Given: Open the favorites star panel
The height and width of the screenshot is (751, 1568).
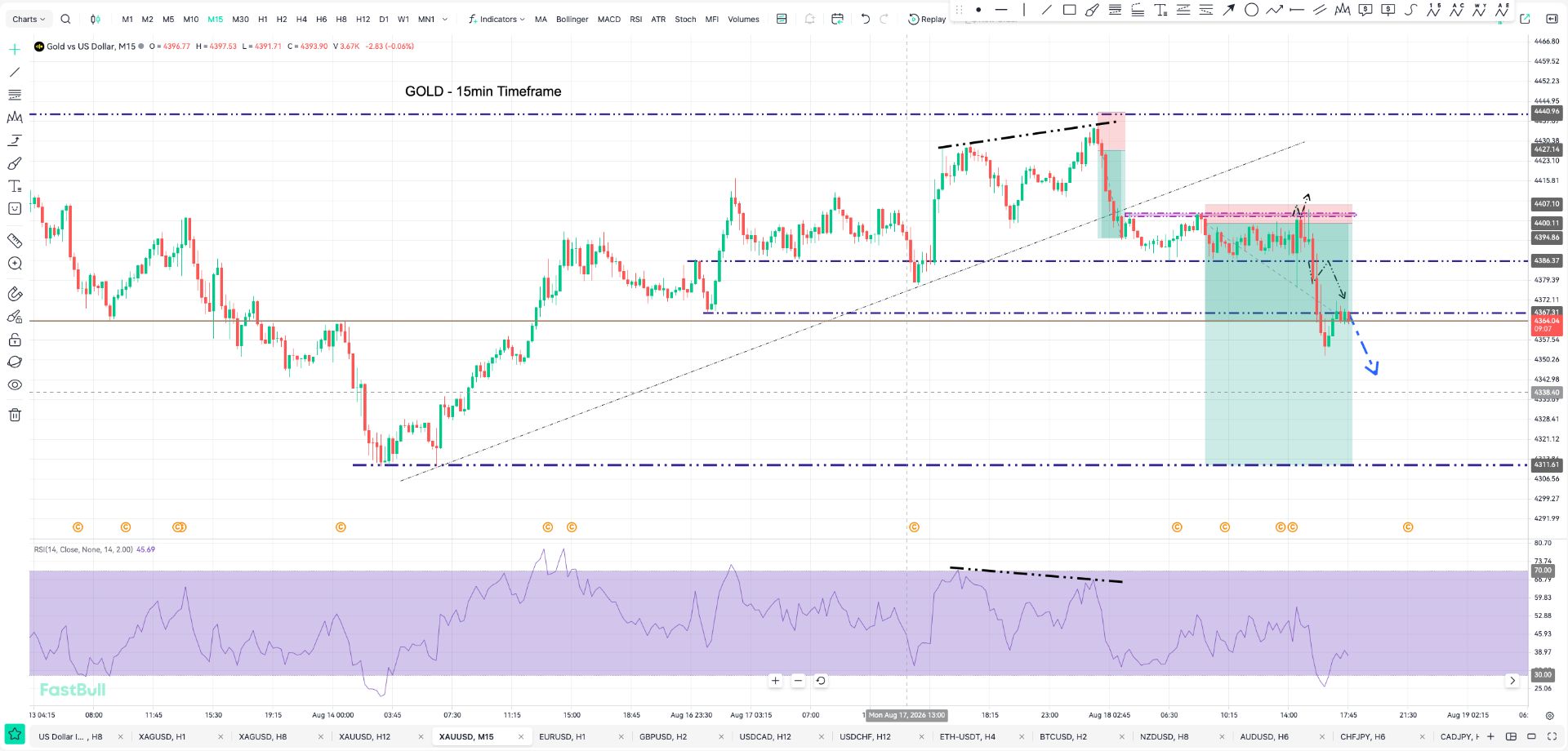Looking at the screenshot, I should click(15, 735).
